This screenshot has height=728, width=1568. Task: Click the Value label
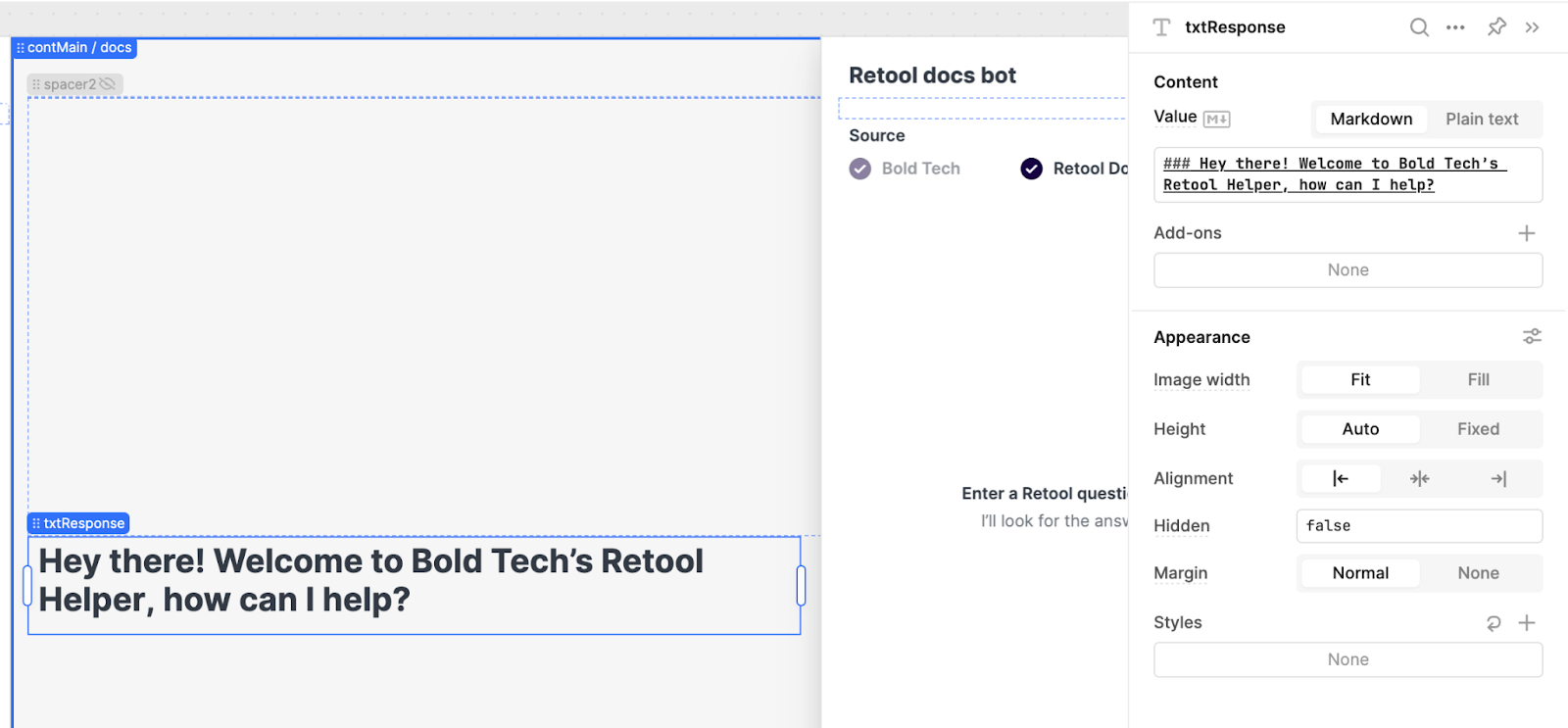[x=1175, y=117]
